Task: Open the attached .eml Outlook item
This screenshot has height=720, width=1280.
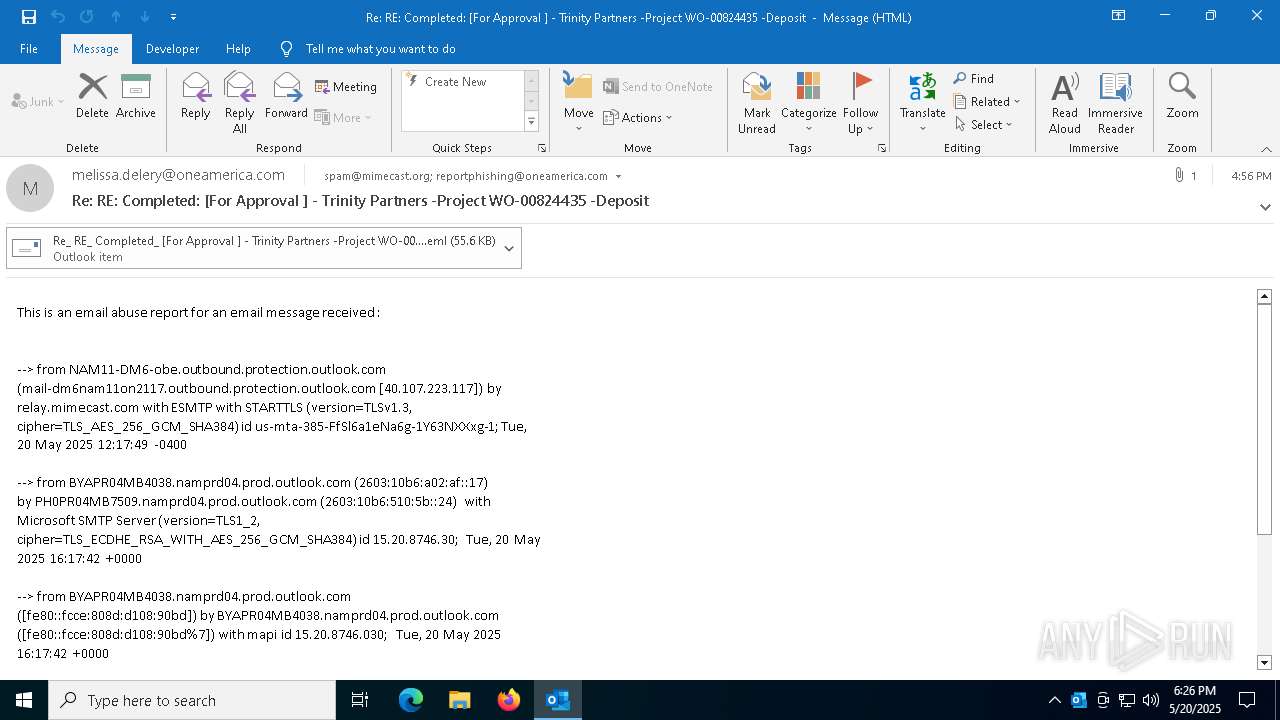Action: click(x=254, y=248)
